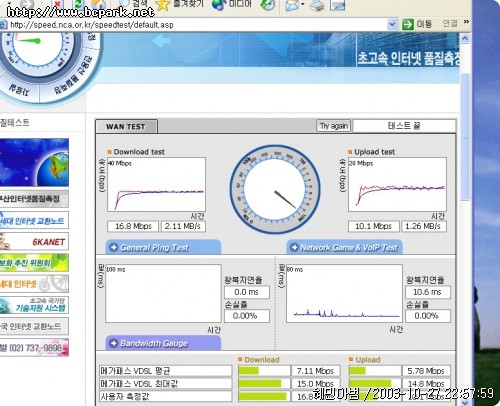Open the General Ping Test section

tap(163, 247)
